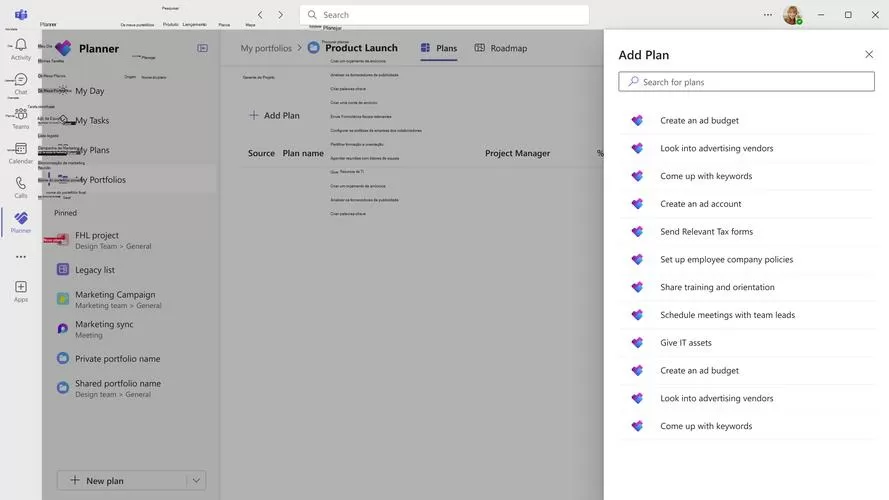Close the Add Plan panel
Screen dimensions: 889x500
[869, 54]
